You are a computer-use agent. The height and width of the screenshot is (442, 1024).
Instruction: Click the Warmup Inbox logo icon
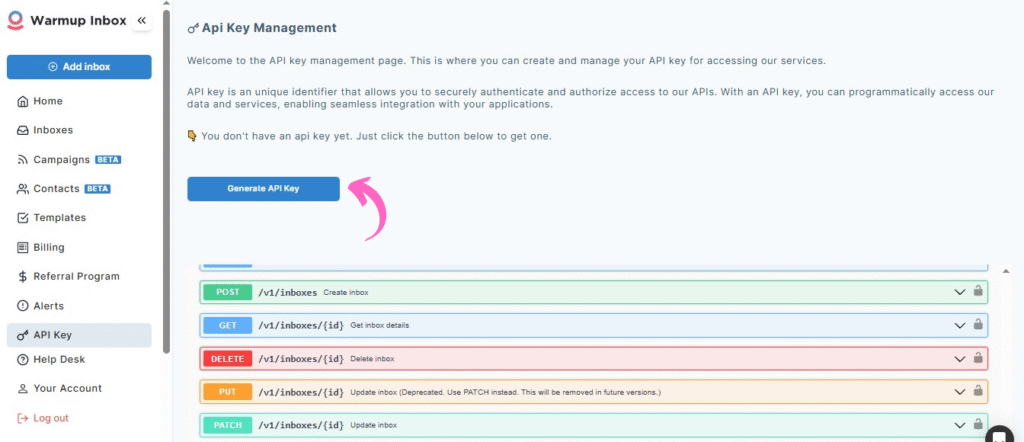coord(16,21)
